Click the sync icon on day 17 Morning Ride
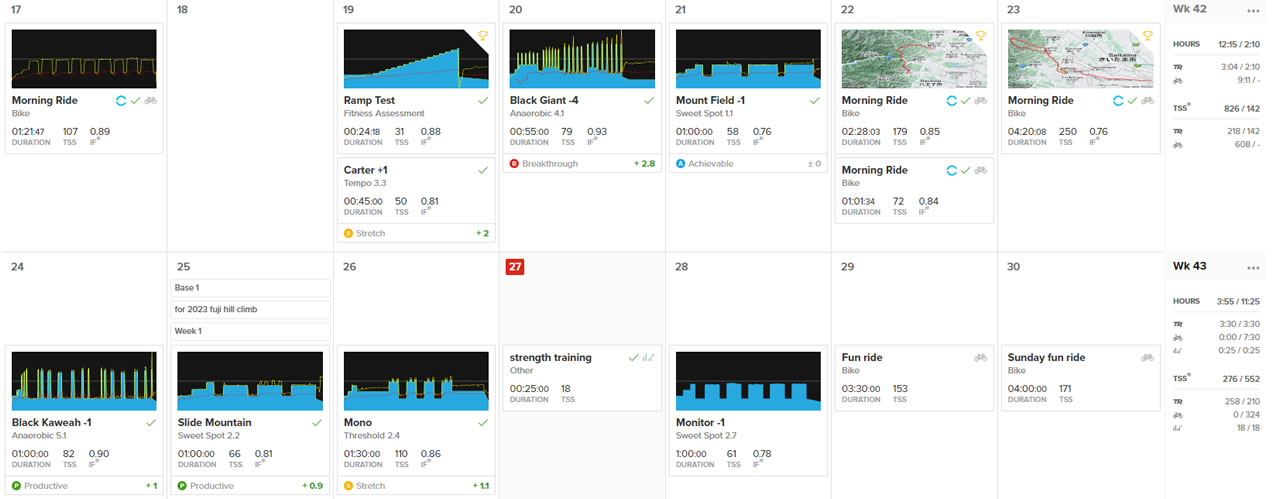1280x499 pixels. point(121,101)
